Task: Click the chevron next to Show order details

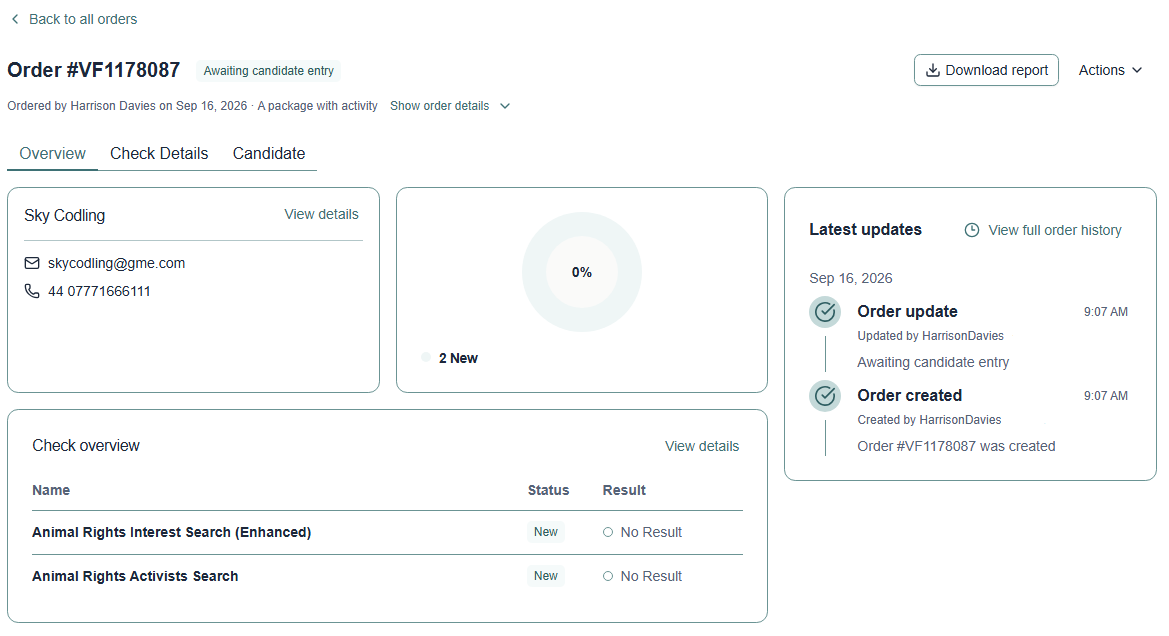Action: (x=505, y=106)
